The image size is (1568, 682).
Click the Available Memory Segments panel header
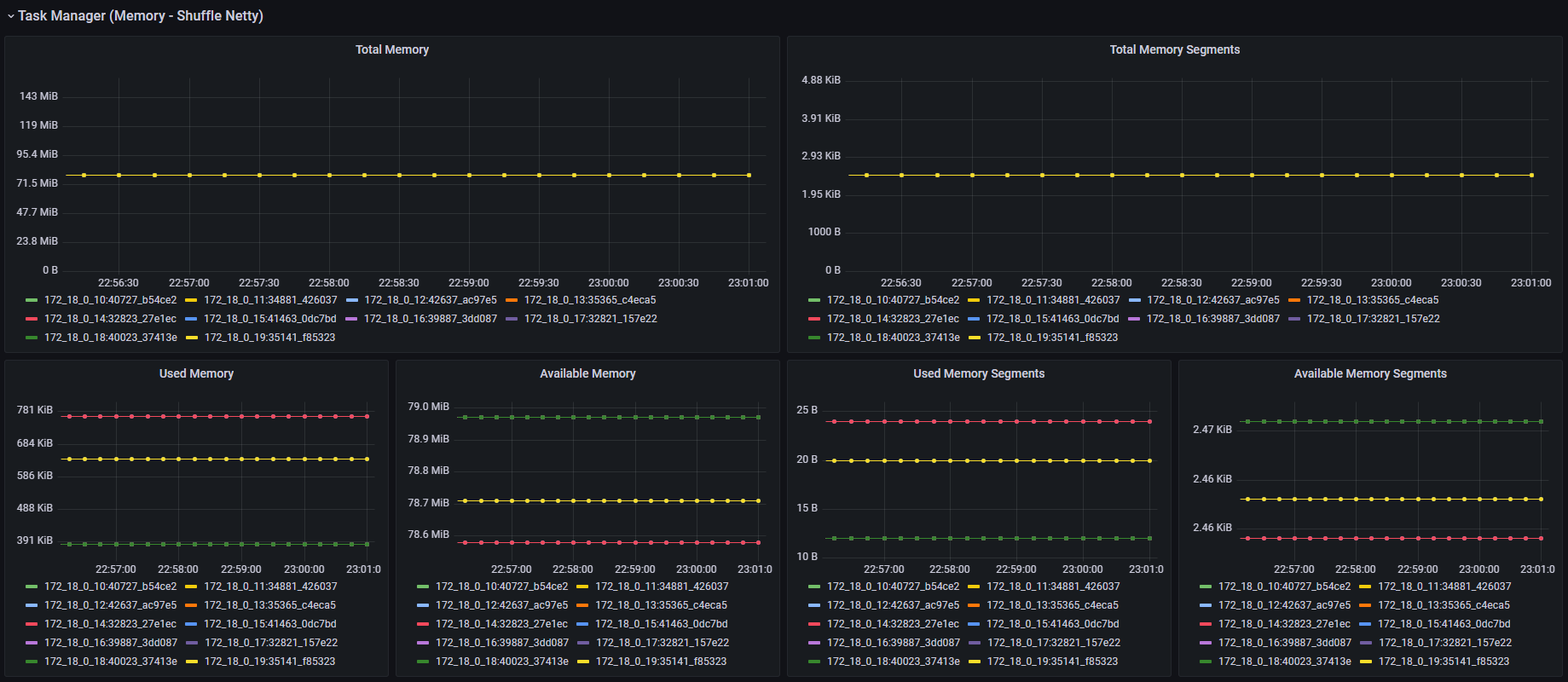click(1369, 373)
